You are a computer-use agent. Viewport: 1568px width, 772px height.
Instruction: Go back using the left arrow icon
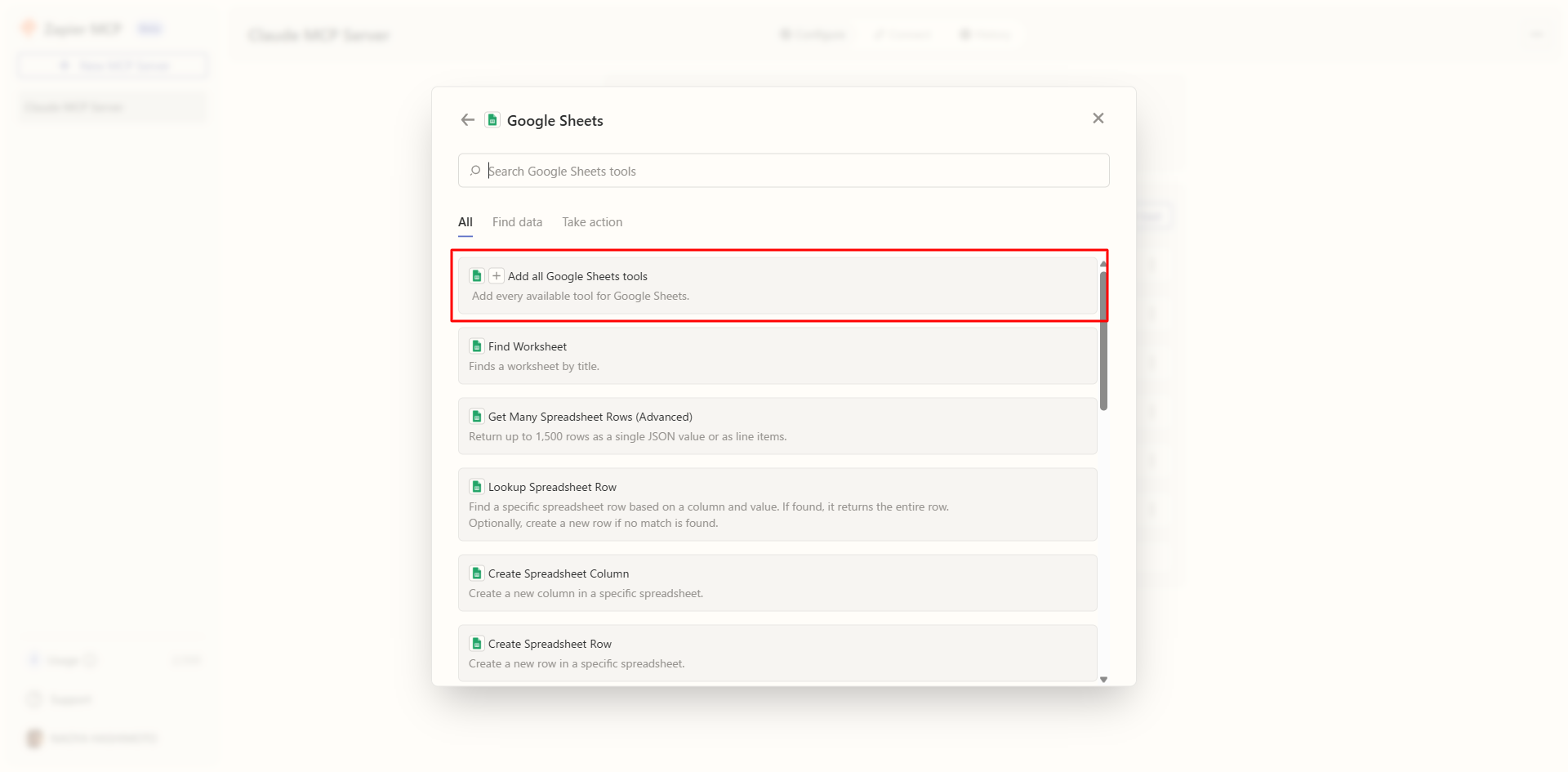[467, 120]
